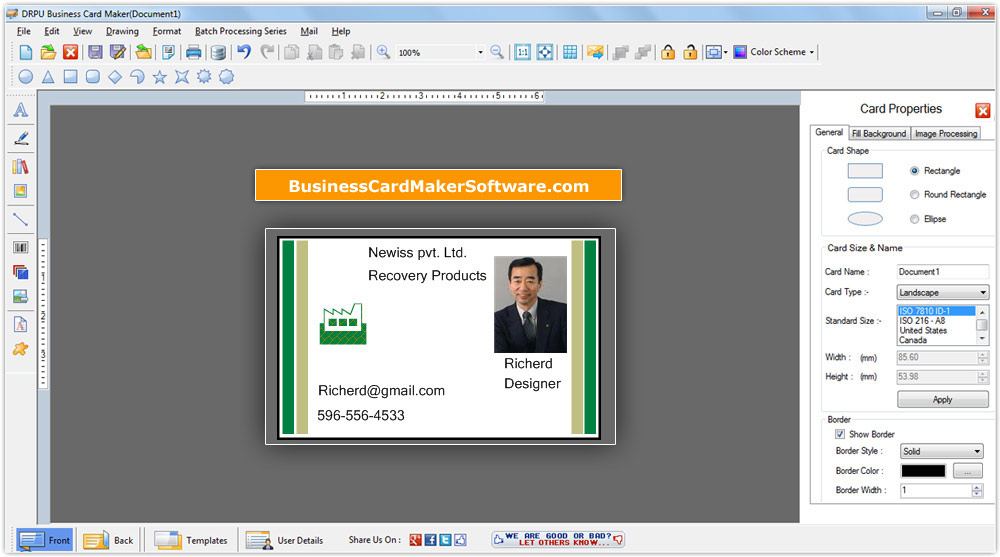Switch to the Fill Background tab
The height and width of the screenshot is (557, 1000).
pyautogui.click(x=879, y=133)
